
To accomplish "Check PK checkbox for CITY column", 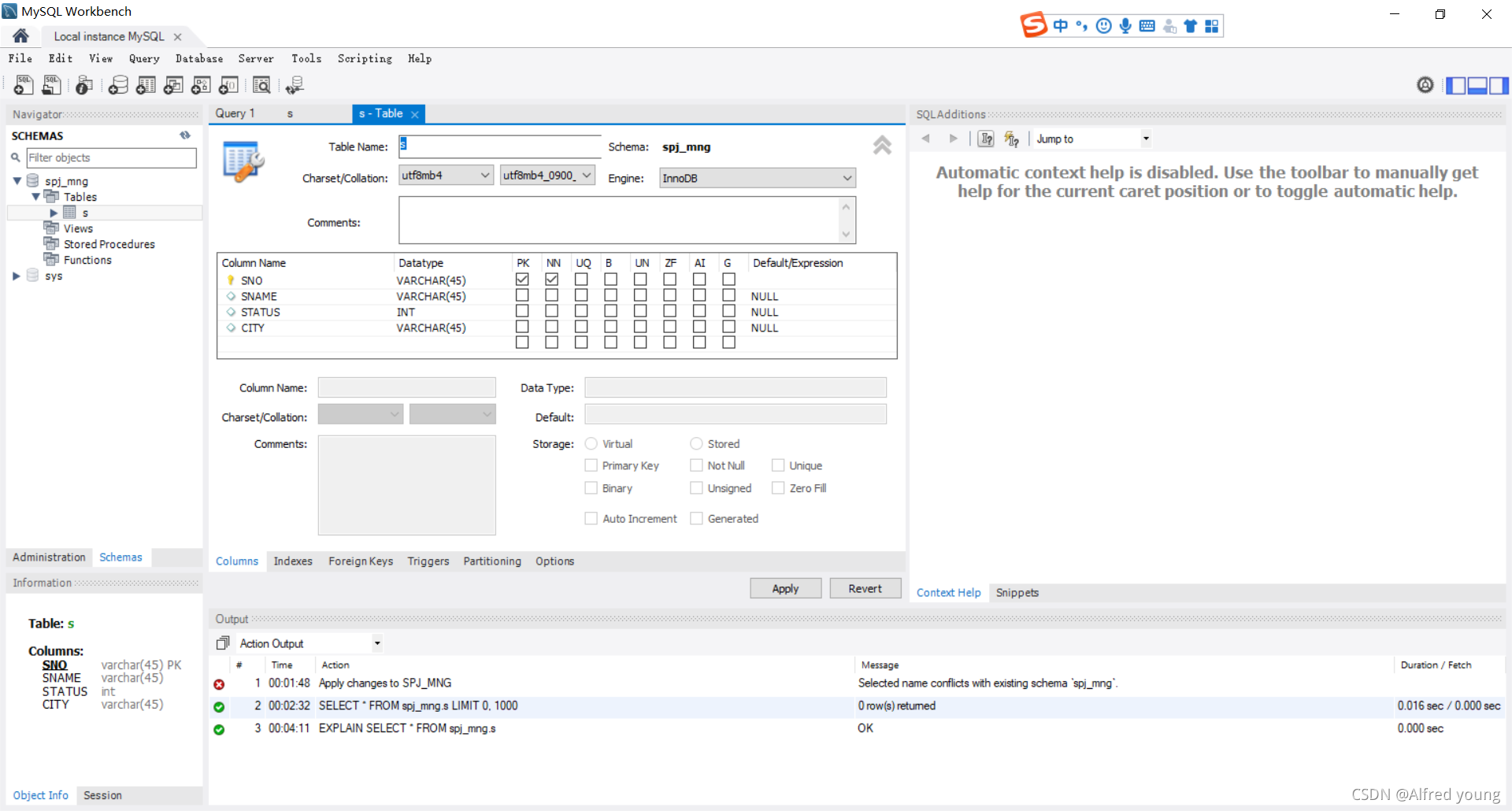I will click(x=522, y=327).
